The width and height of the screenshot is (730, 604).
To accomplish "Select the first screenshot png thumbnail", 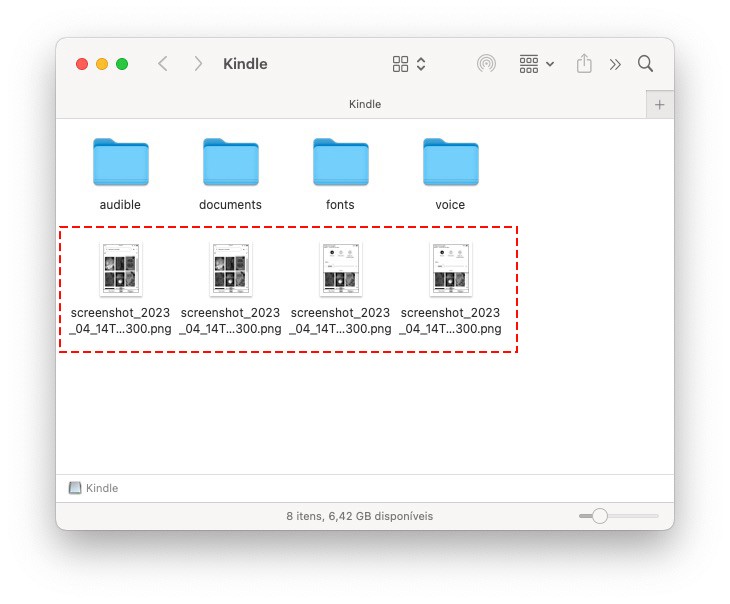I will 121,269.
